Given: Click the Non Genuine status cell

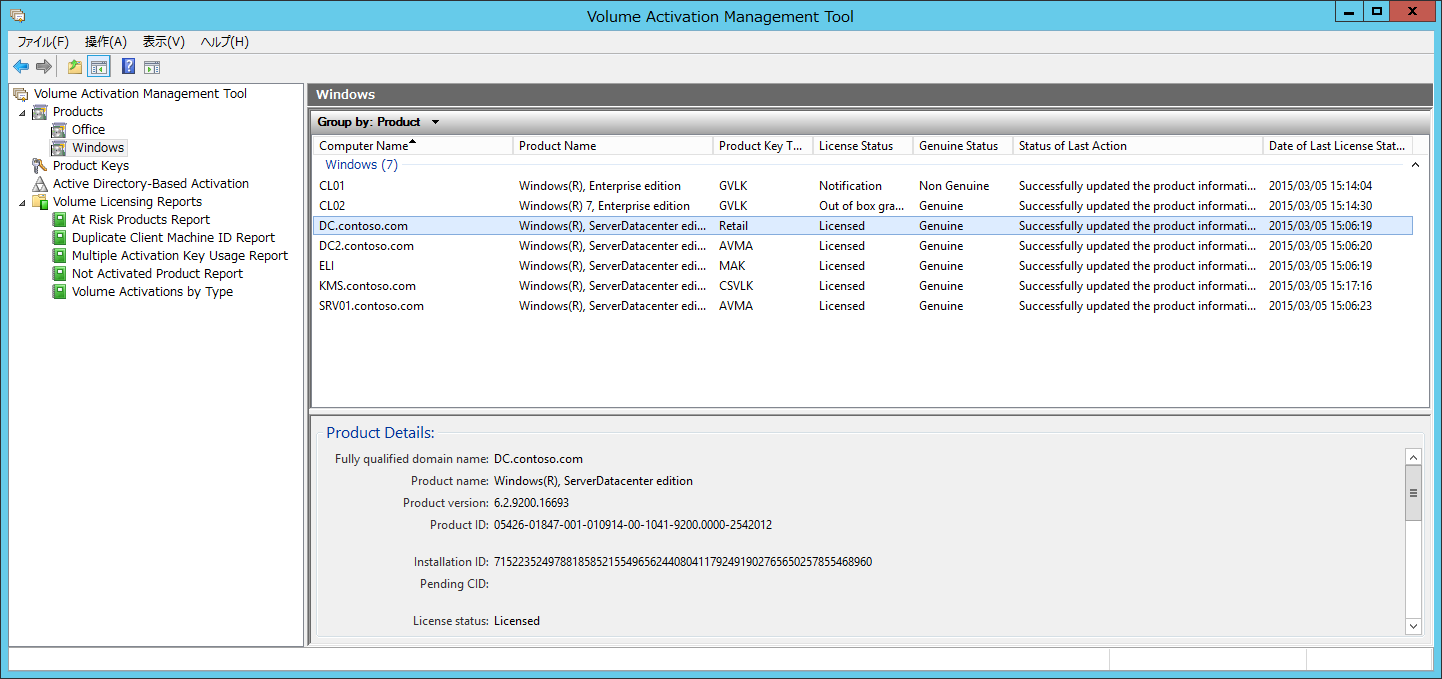Looking at the screenshot, I should 954,186.
